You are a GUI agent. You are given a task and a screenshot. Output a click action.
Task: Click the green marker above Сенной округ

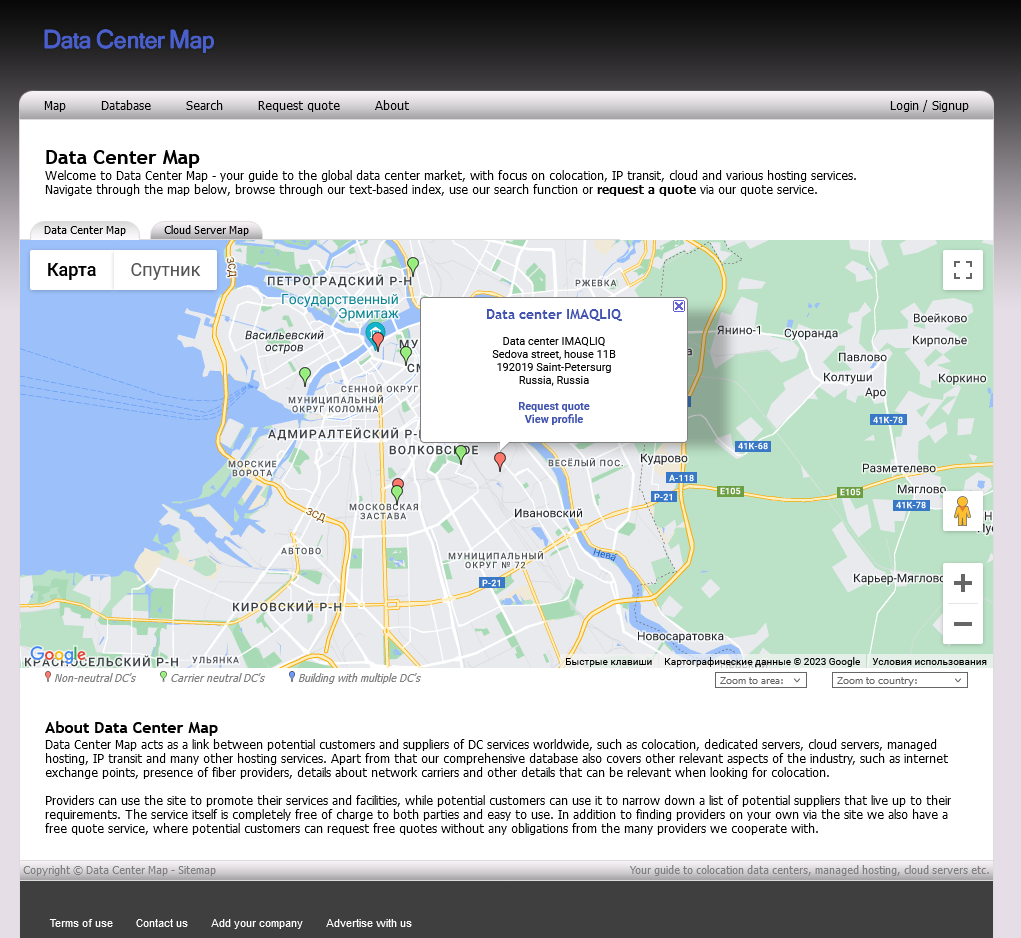click(406, 355)
